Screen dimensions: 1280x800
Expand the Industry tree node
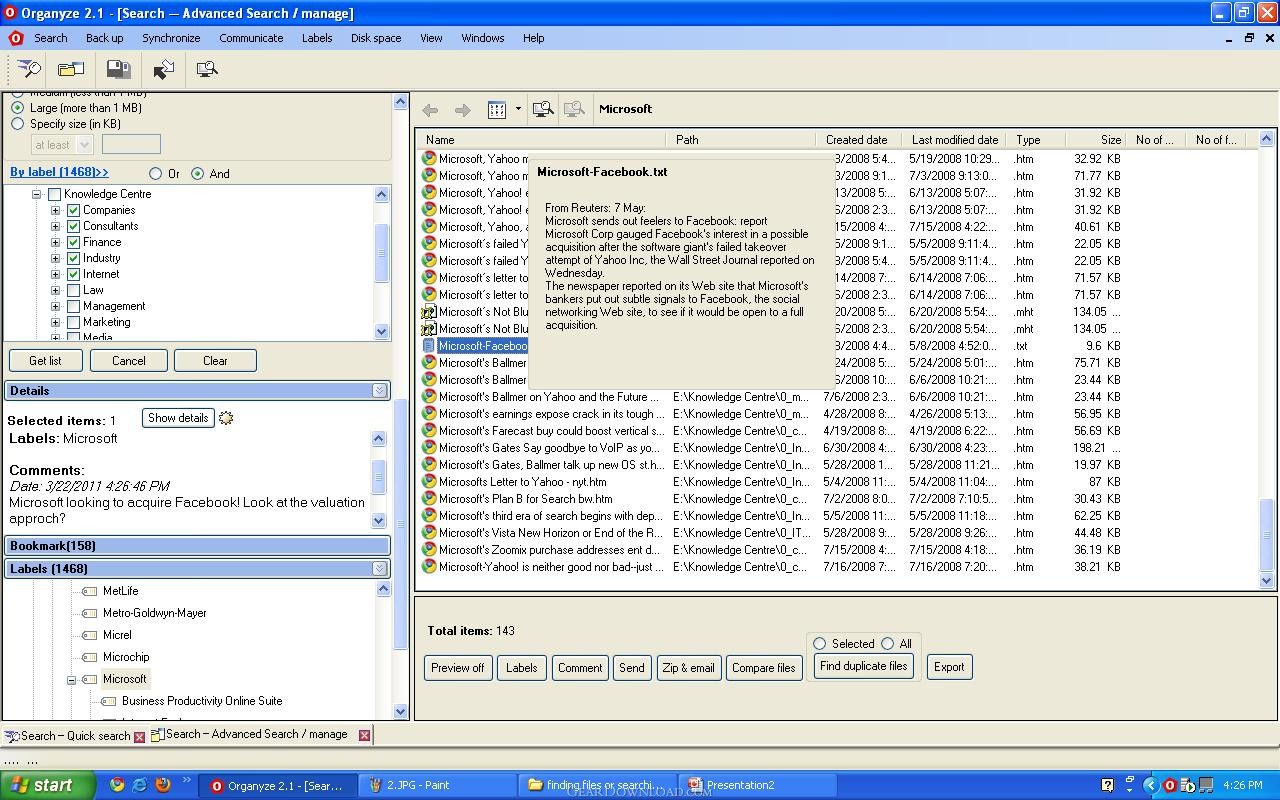(x=56, y=258)
